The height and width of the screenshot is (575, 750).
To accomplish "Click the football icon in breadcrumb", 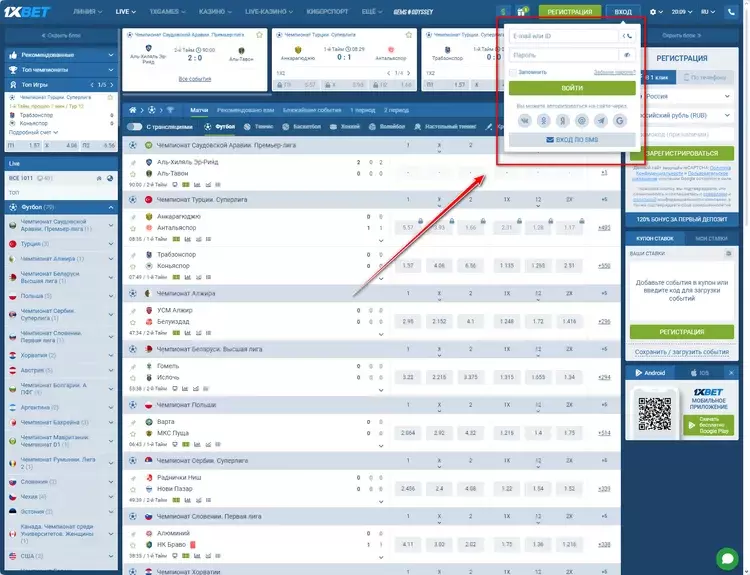I will coord(152,110).
